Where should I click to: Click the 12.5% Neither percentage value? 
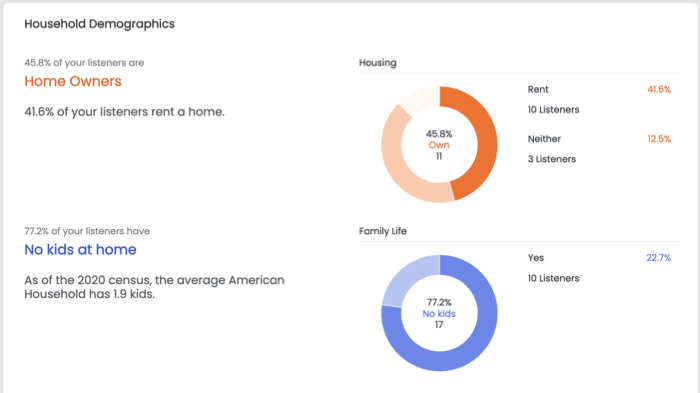(x=659, y=139)
